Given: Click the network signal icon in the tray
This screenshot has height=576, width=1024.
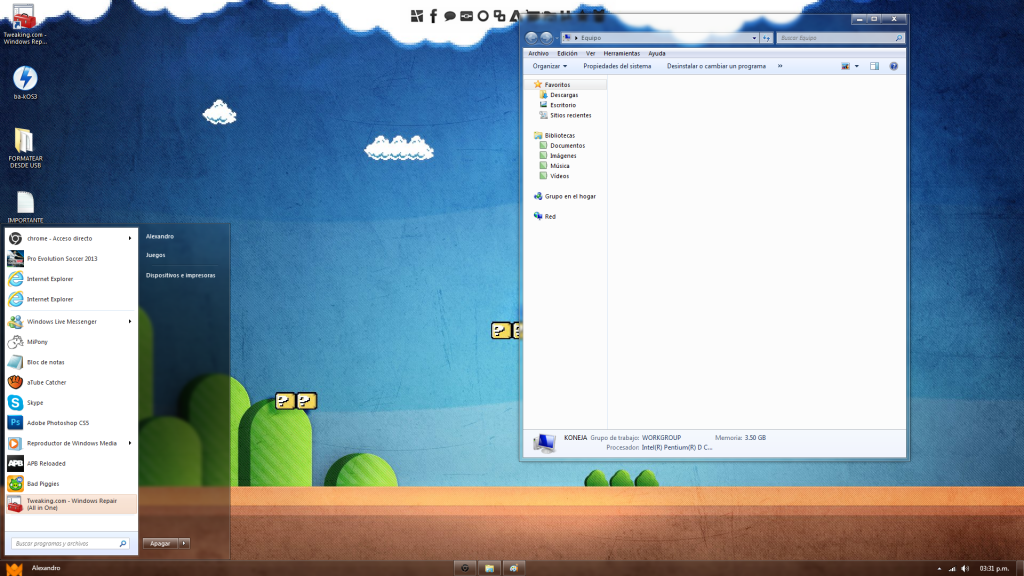Looking at the screenshot, I should pos(952,569).
